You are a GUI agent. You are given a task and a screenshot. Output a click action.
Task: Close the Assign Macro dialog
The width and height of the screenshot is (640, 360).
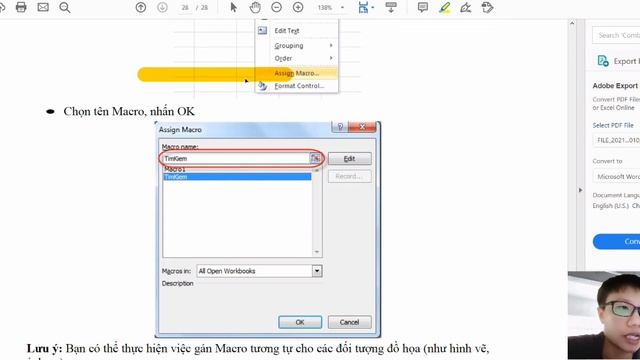(x=362, y=127)
